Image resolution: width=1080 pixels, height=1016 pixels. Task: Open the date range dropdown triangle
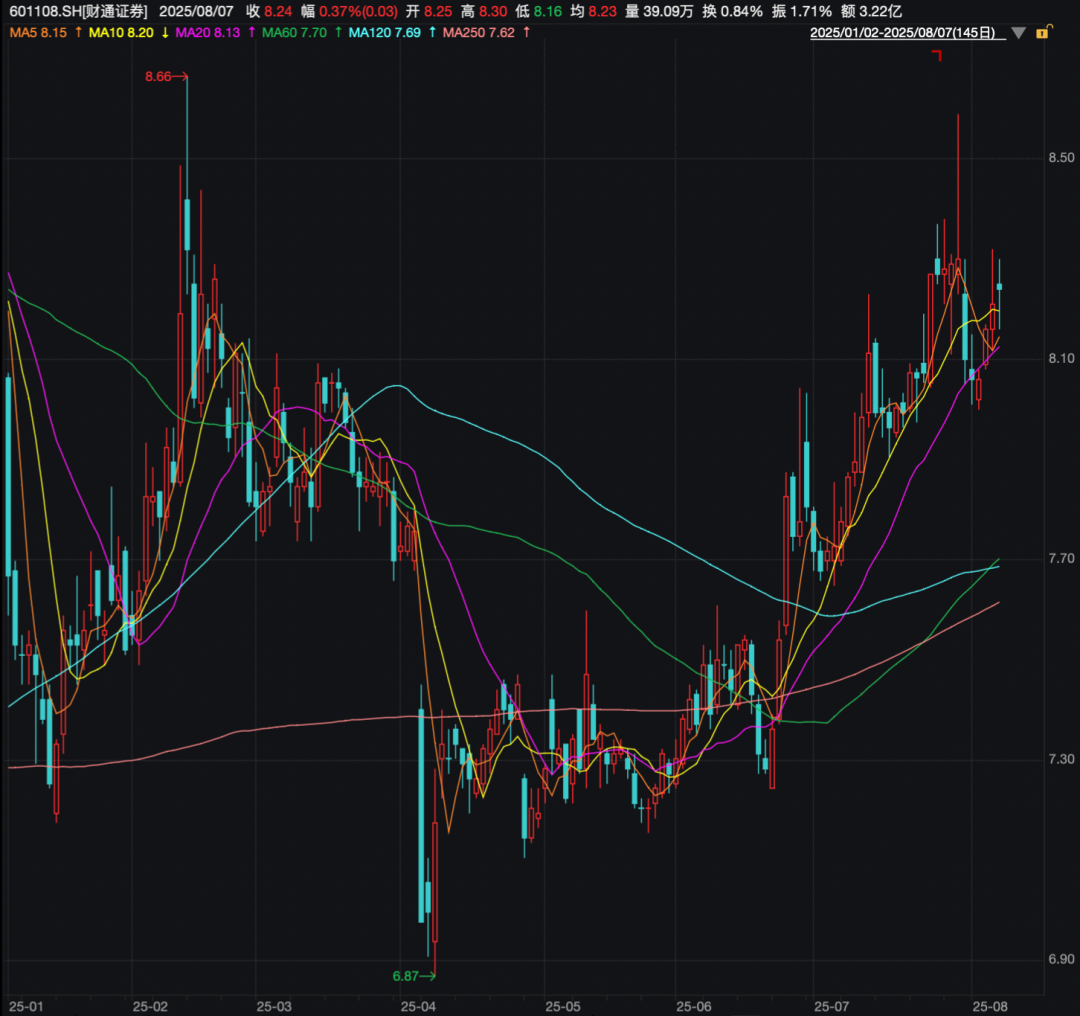[1018, 33]
